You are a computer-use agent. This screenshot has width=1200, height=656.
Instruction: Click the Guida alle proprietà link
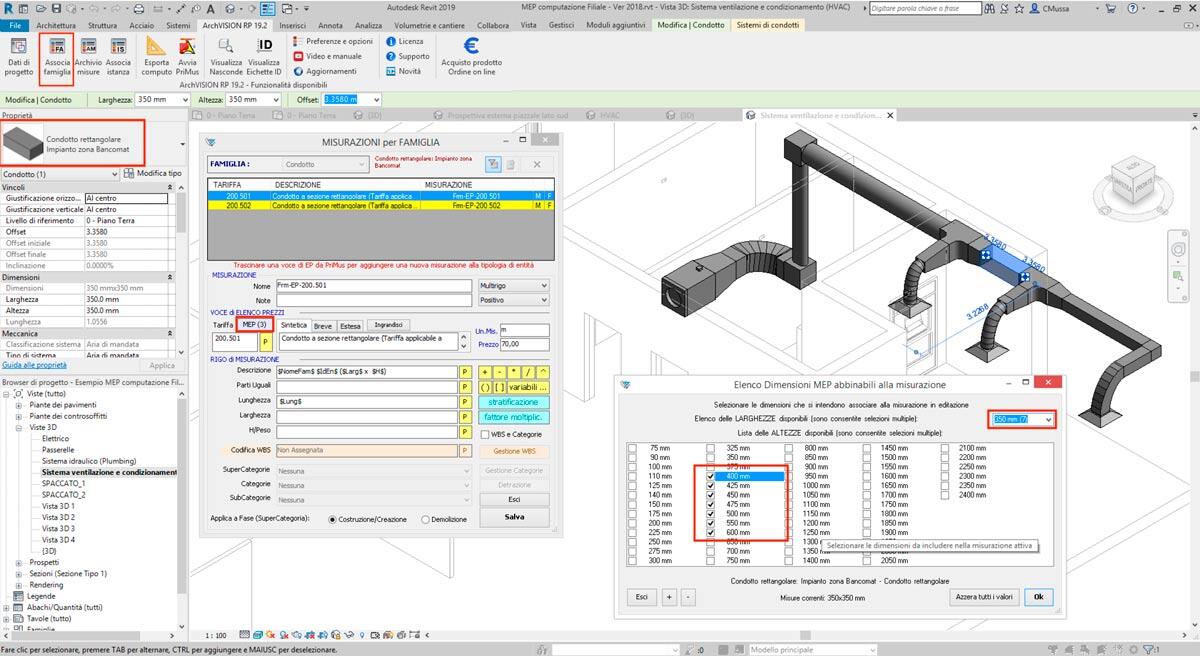[34, 365]
